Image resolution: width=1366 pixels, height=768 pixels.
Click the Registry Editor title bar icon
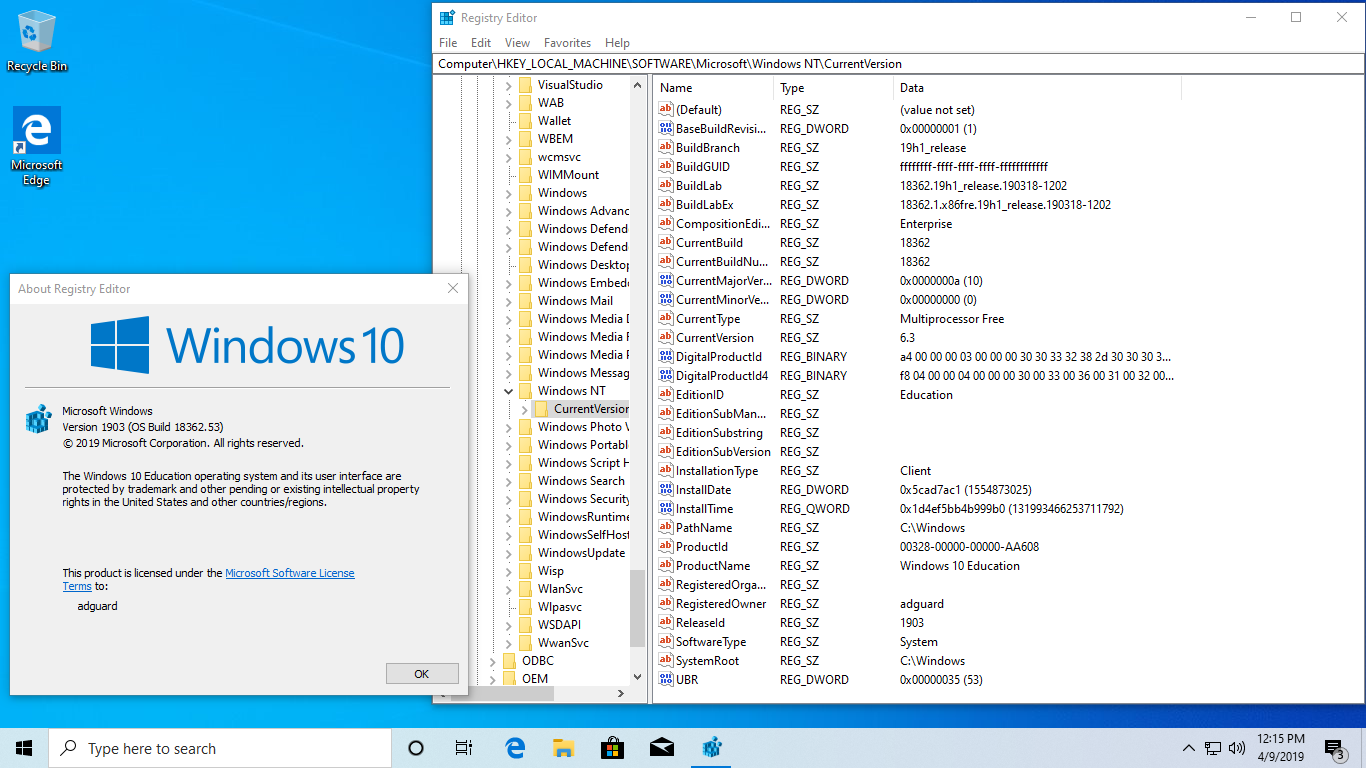(x=447, y=17)
